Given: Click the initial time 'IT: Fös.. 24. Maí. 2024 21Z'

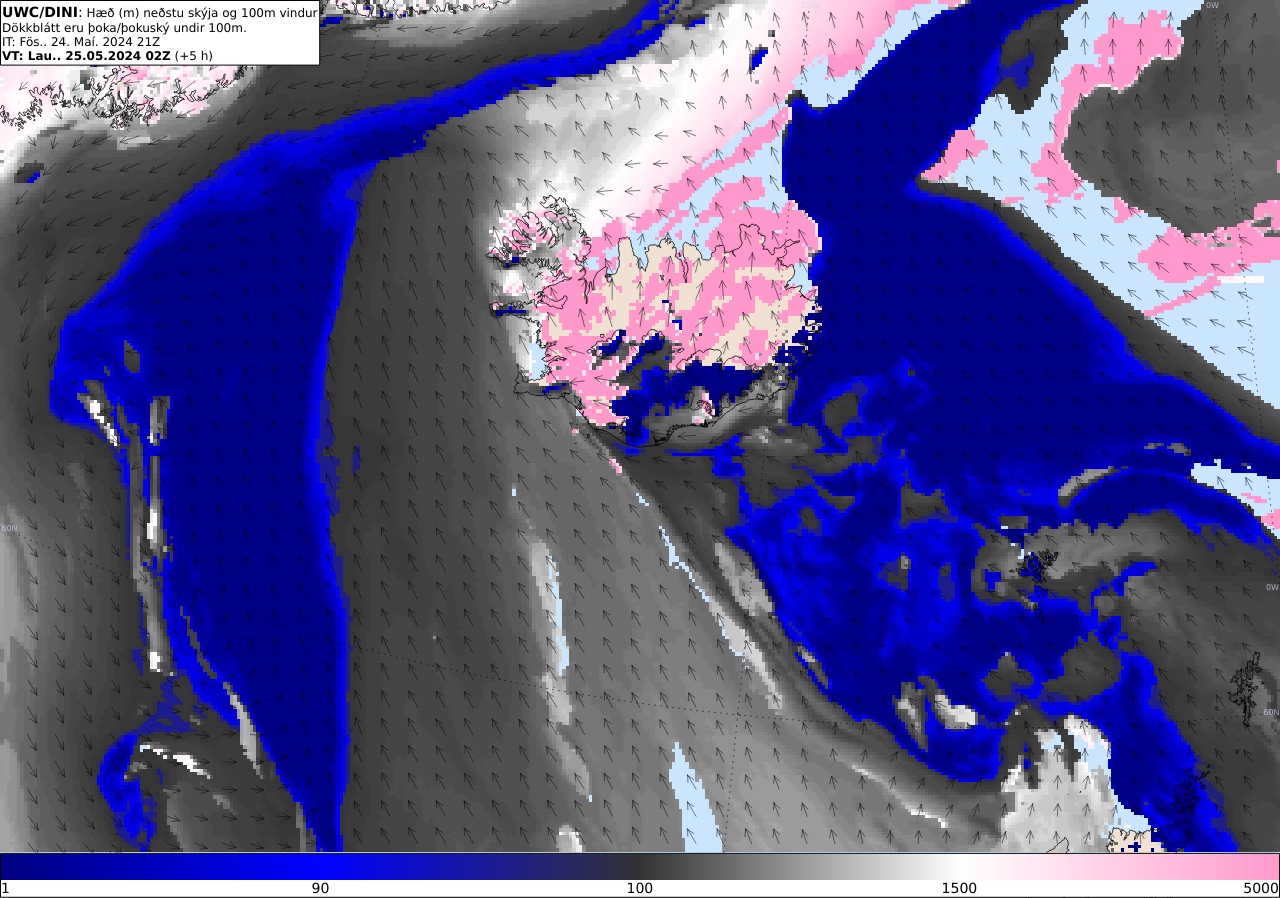Looking at the screenshot, I should (x=73, y=42).
